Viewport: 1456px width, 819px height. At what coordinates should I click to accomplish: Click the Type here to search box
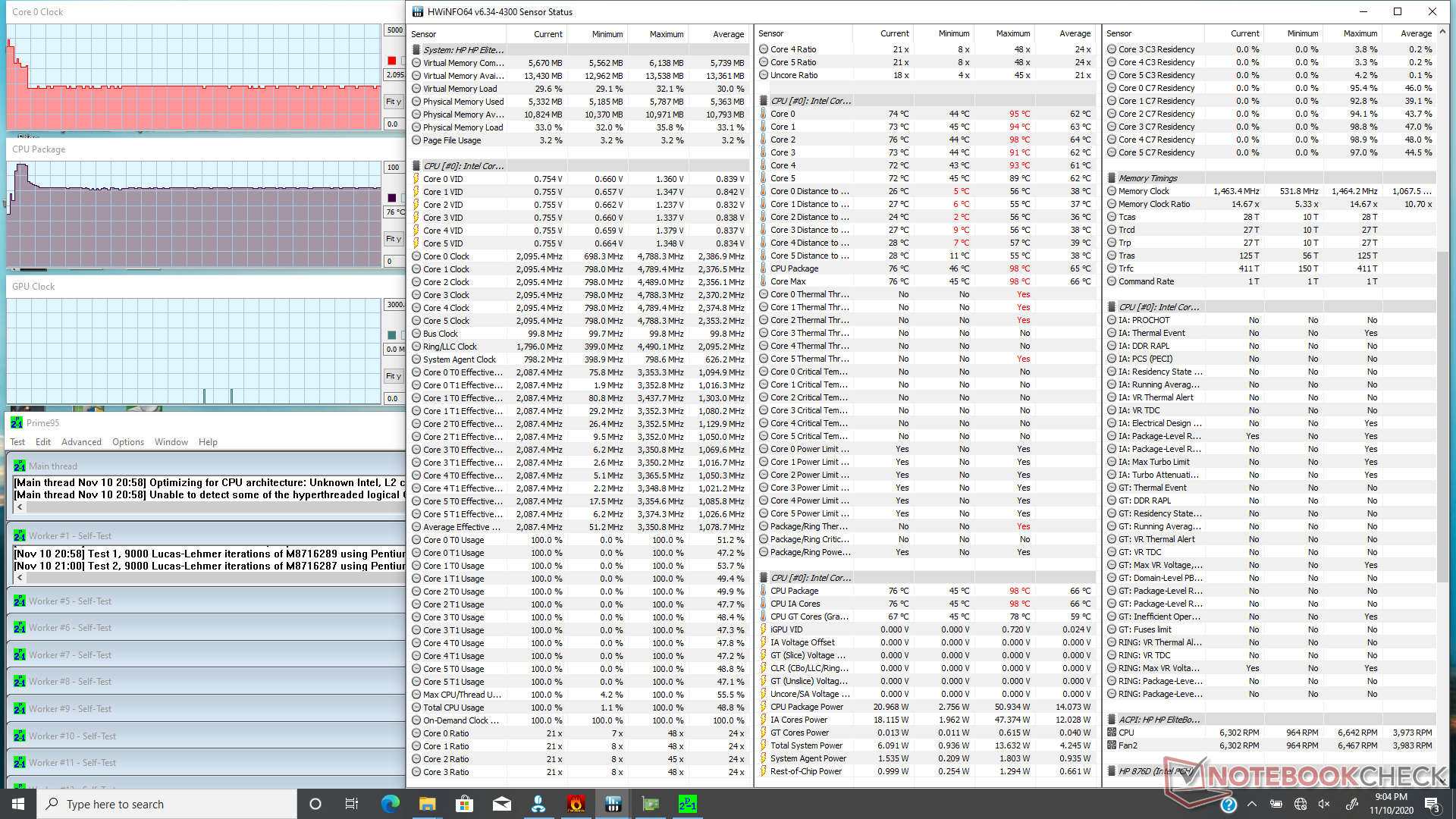click(167, 804)
